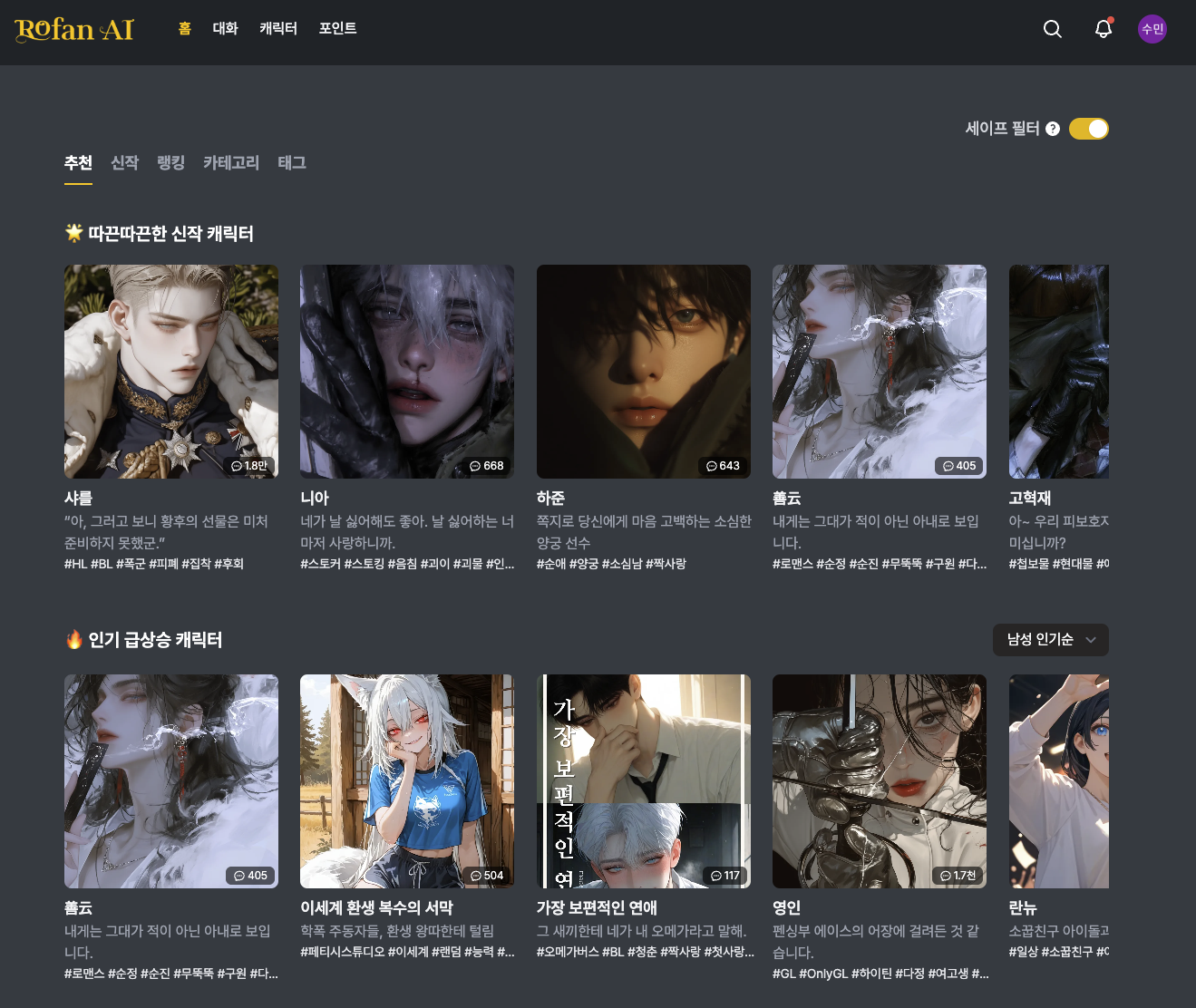Open search using the magnifier icon

tap(1052, 29)
